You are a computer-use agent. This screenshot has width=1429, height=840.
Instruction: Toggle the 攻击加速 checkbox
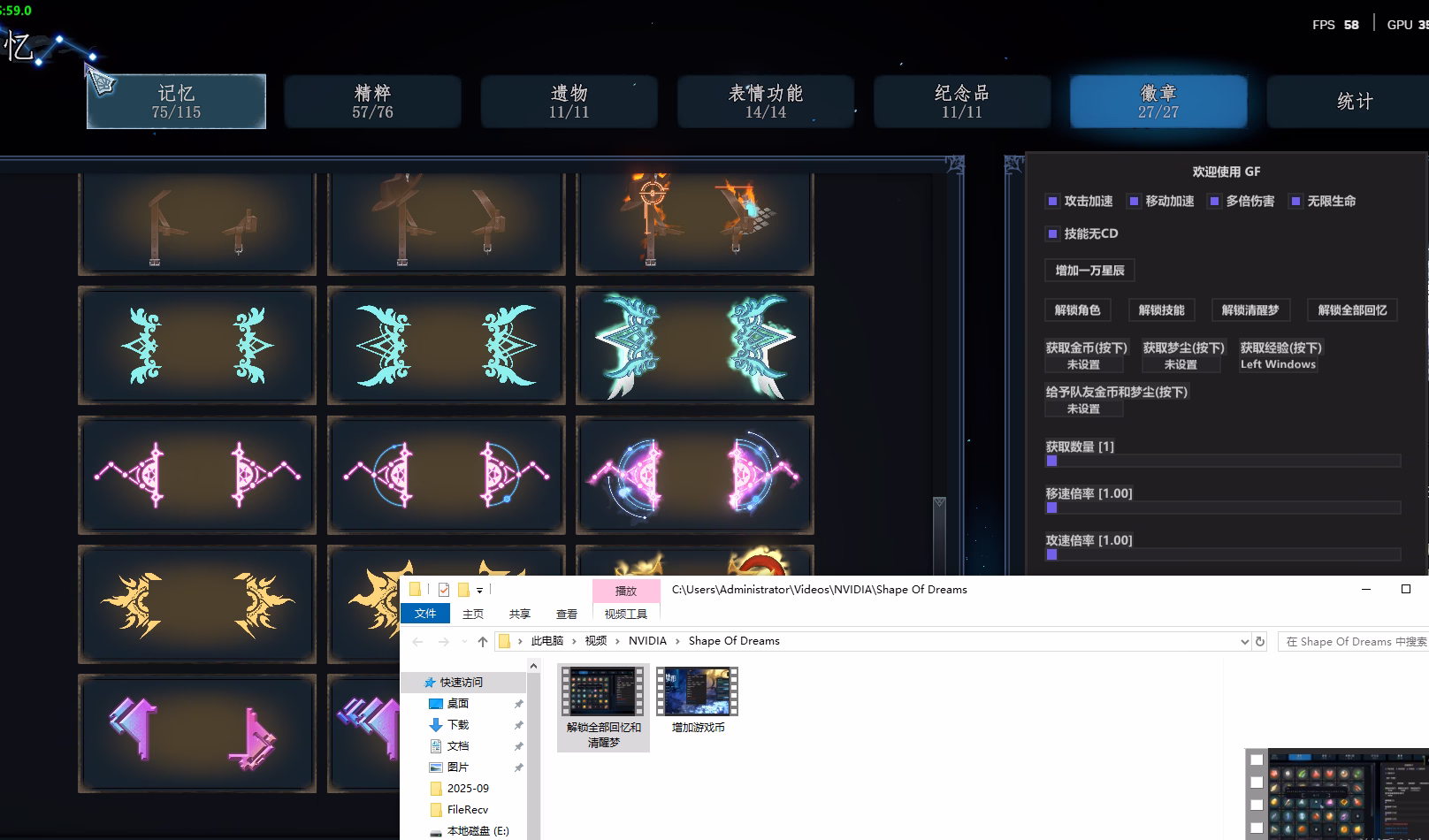pyautogui.click(x=1051, y=201)
